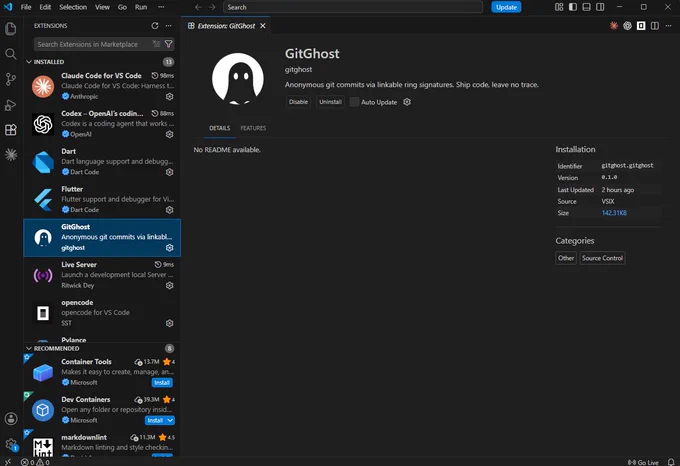This screenshot has width=680, height=466.
Task: Open the Extensions view icon
Action: [x=11, y=130]
